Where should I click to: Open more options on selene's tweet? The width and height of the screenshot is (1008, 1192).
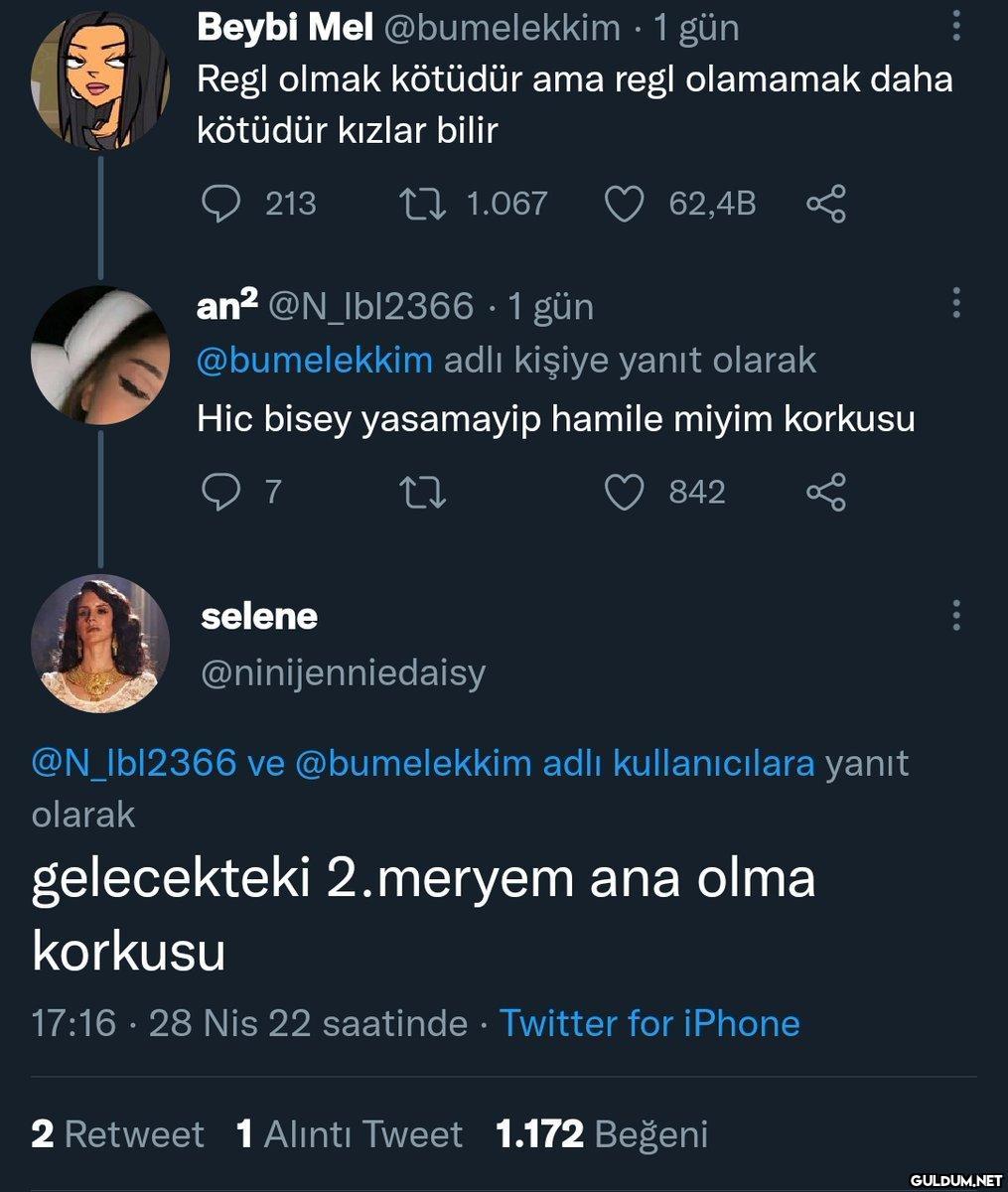click(x=955, y=616)
